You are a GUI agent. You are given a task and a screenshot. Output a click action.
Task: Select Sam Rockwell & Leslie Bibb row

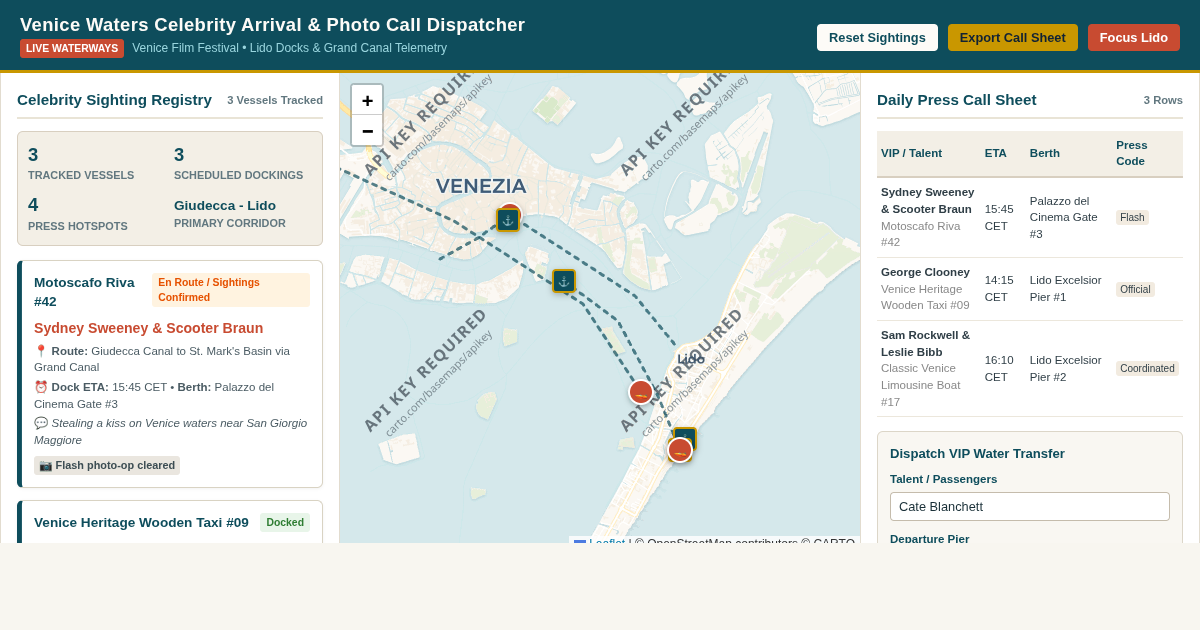tap(1030, 368)
